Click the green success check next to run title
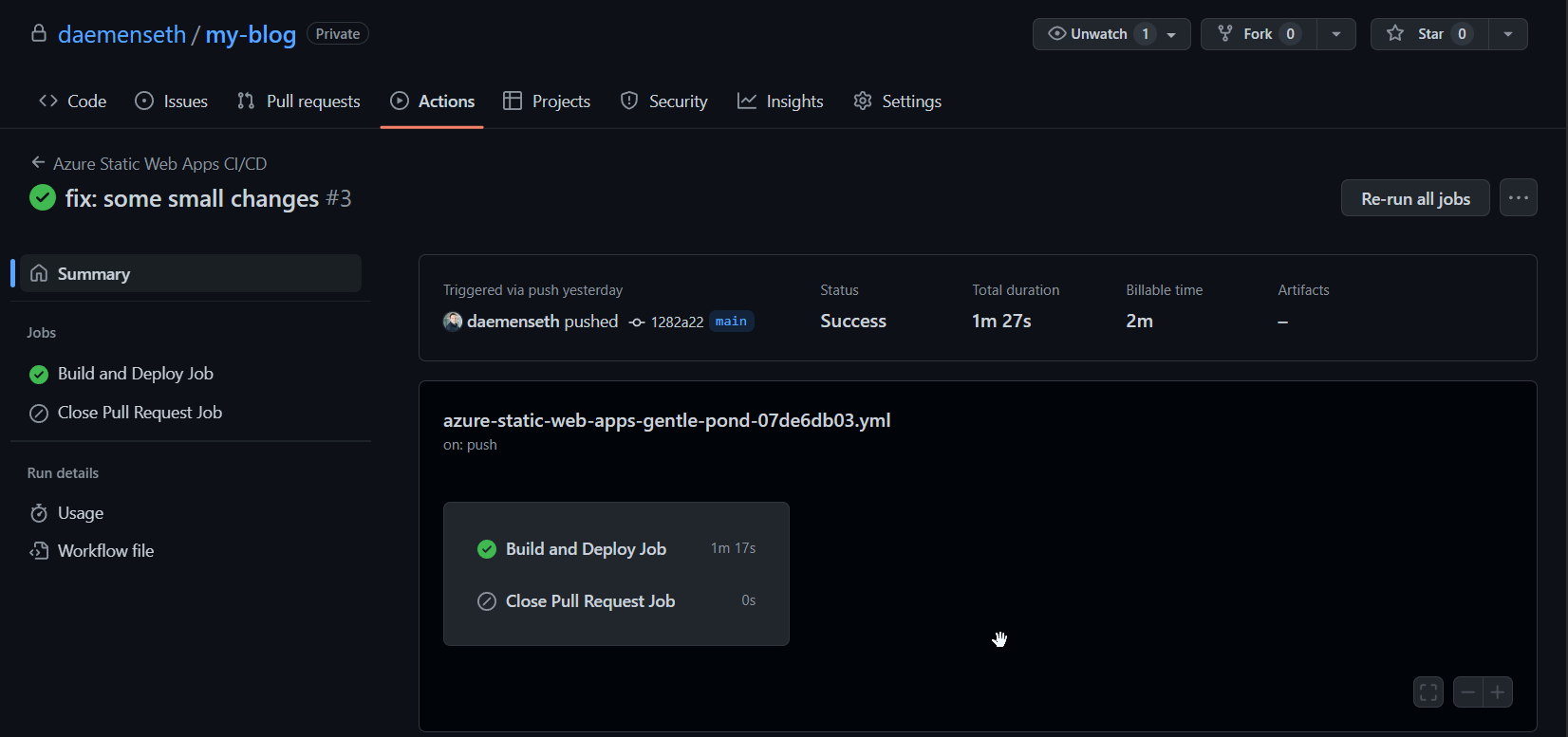Image resolution: width=1568 pixels, height=737 pixels. [43, 197]
